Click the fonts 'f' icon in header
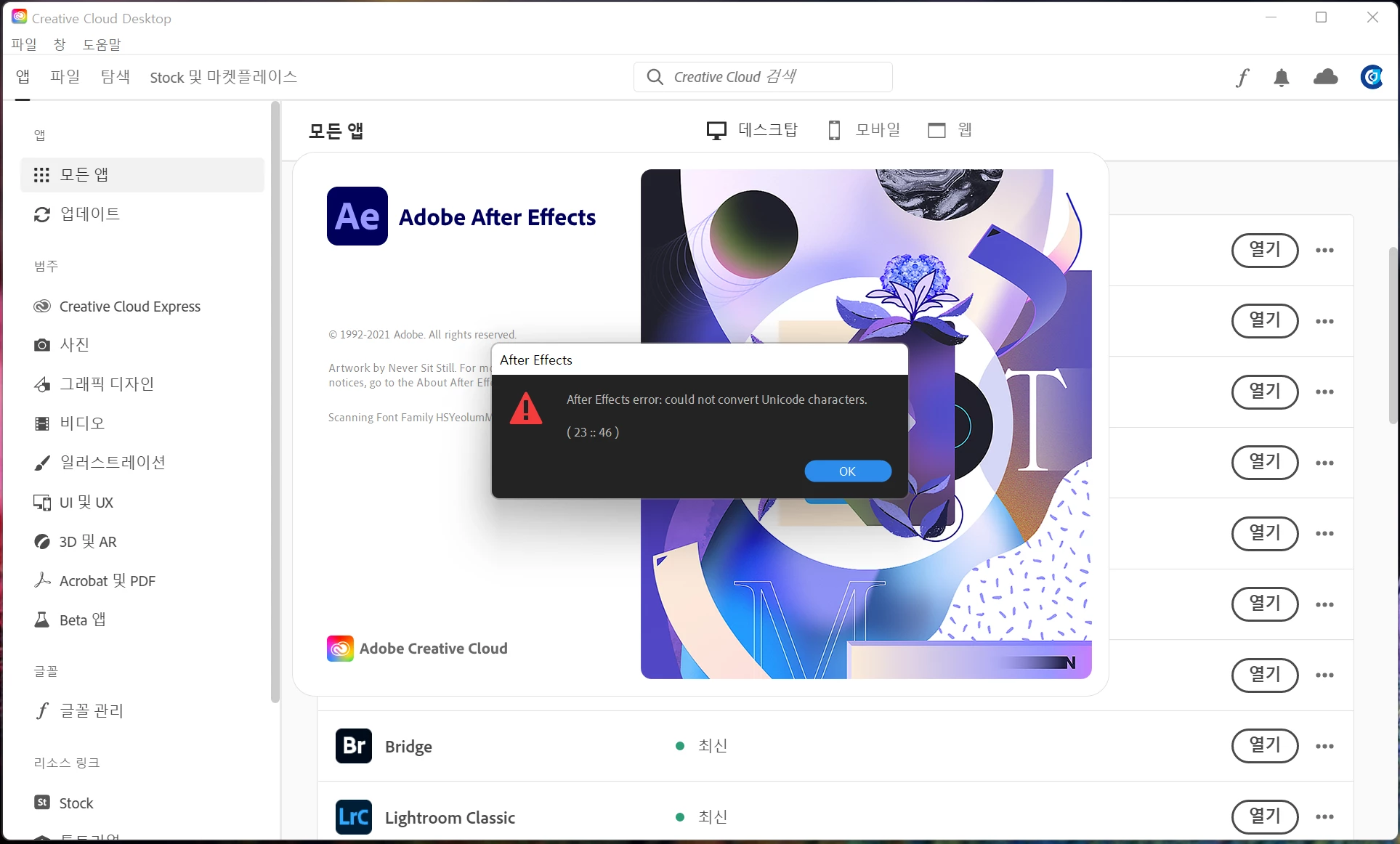Screen dimensions: 1400x844 (x=1242, y=78)
